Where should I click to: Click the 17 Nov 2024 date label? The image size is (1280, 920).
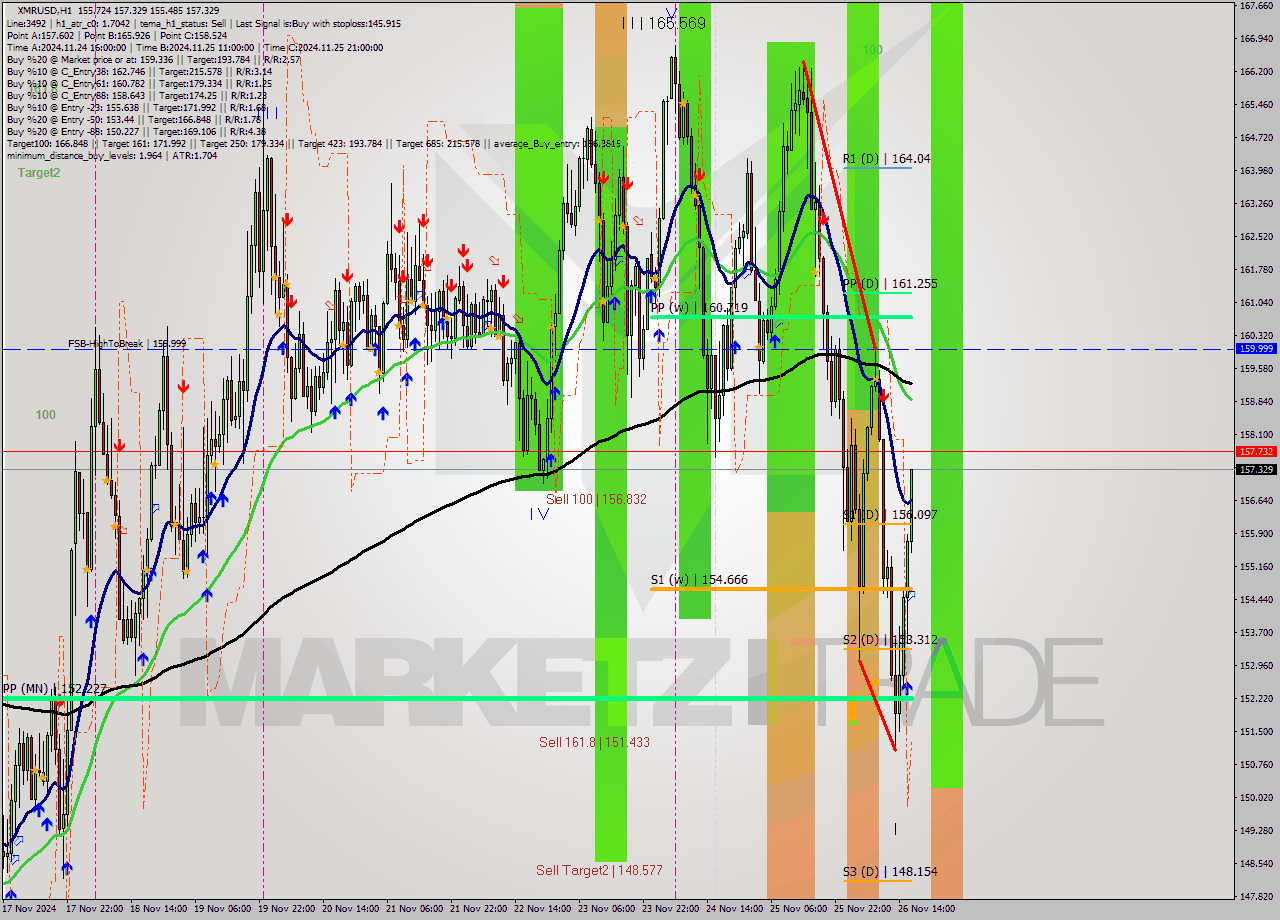30,910
